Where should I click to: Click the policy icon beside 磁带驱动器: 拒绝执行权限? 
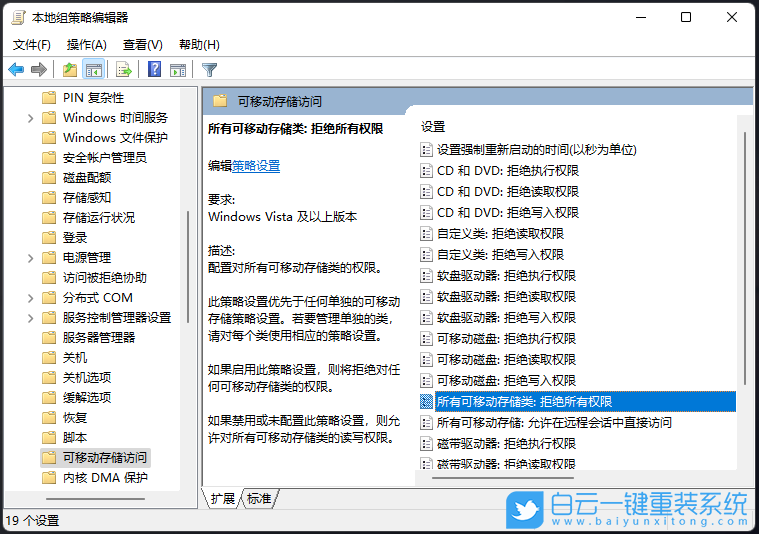426,443
